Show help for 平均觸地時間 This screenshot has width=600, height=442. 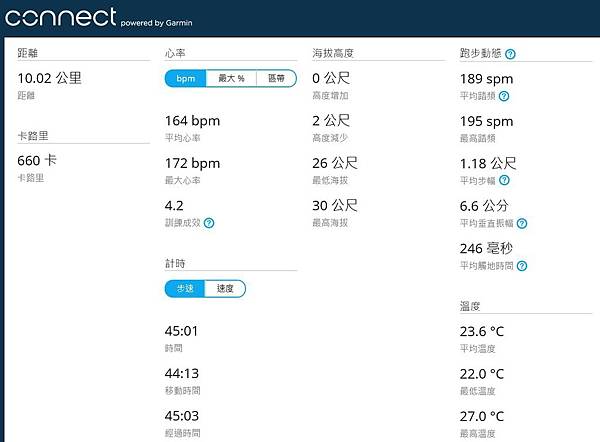coord(522,265)
